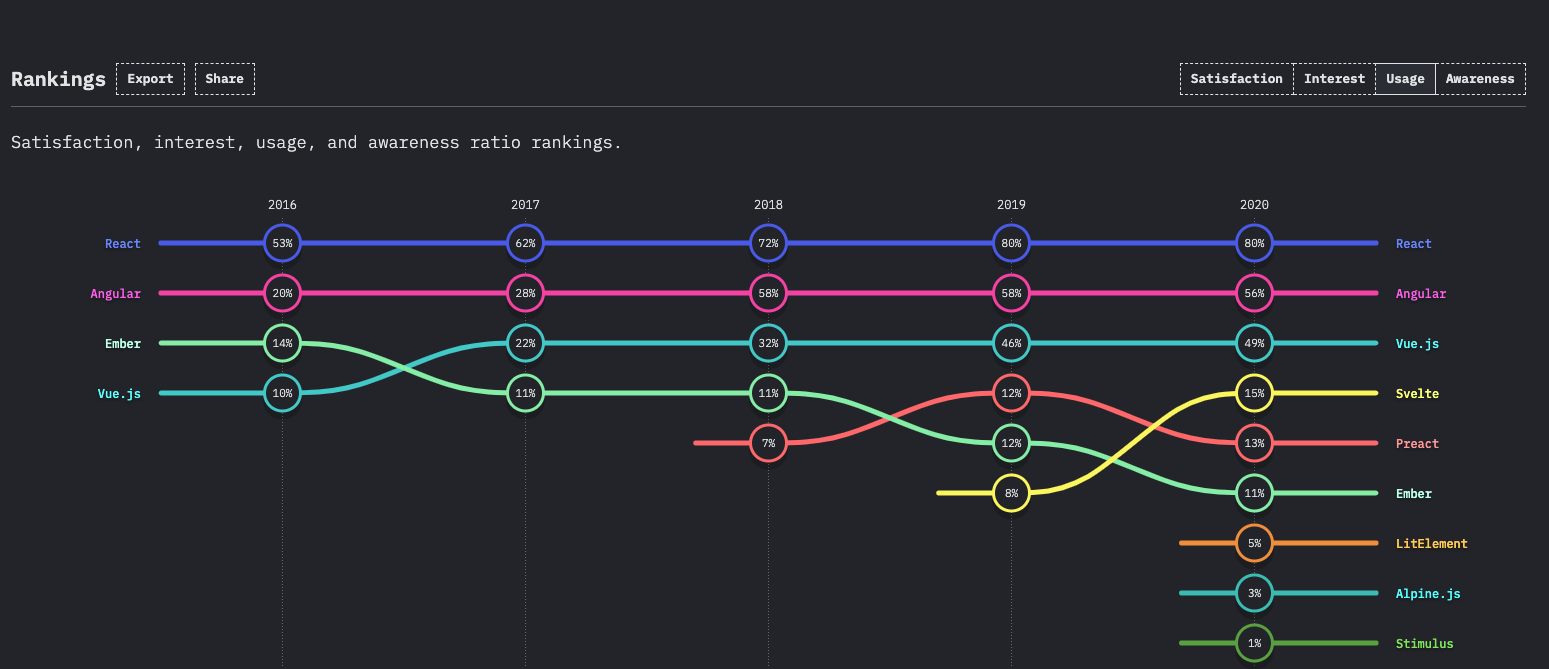Select React's 80% data point for 2020
Image resolution: width=1549 pixels, height=669 pixels.
(x=1254, y=243)
